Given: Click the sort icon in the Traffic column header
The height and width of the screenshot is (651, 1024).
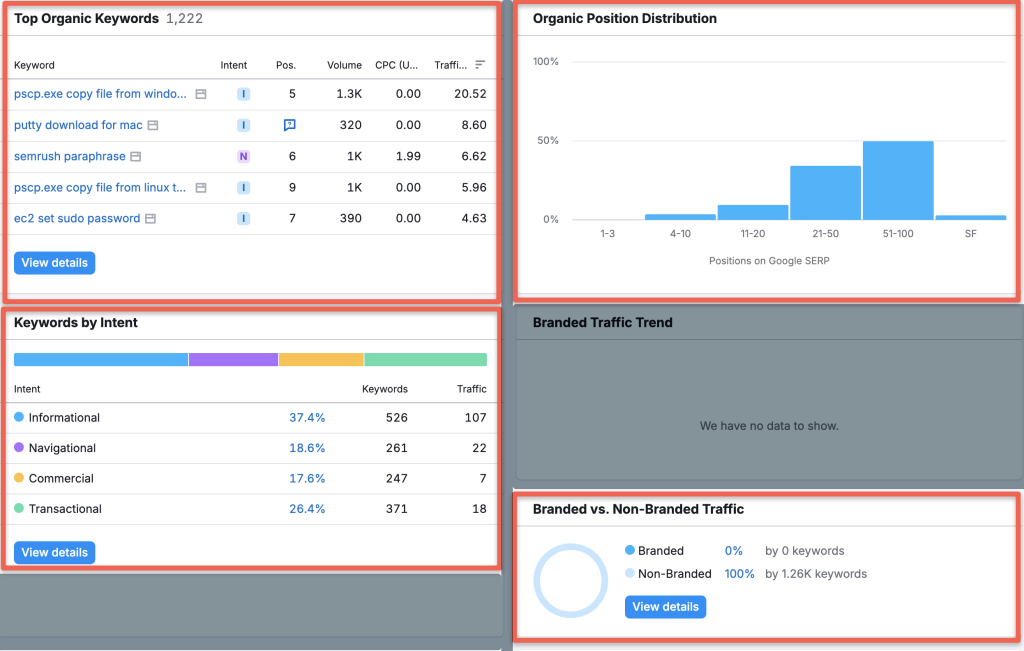Looking at the screenshot, I should click(478, 64).
